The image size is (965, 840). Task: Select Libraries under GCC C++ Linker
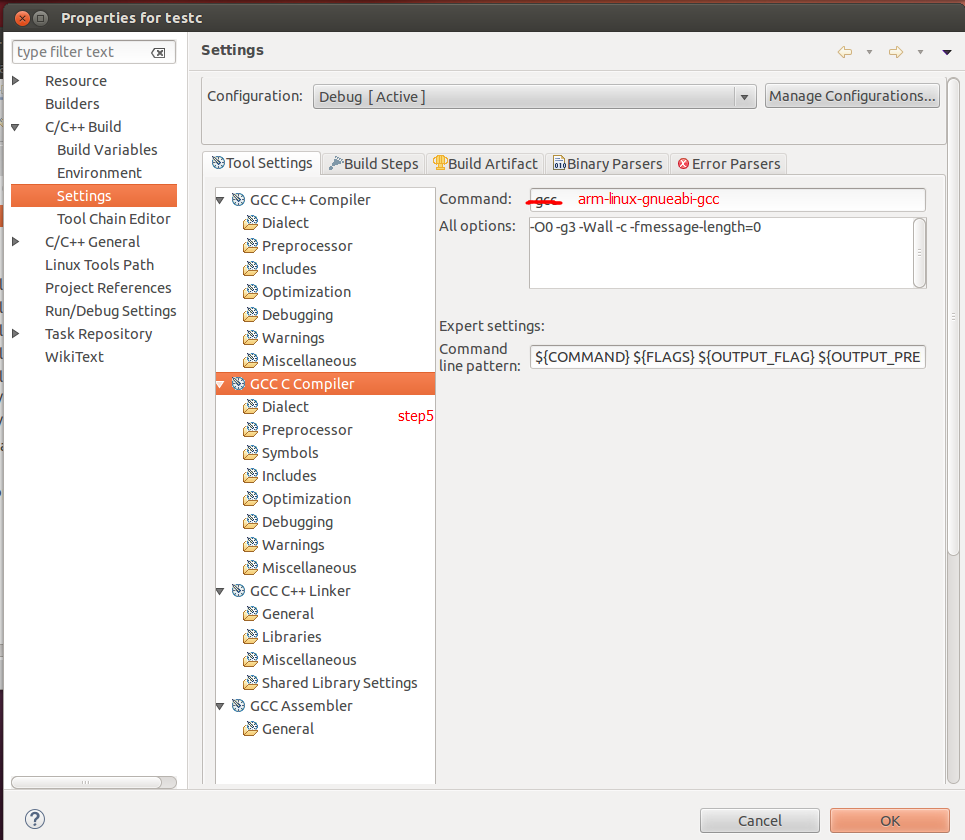coord(292,637)
